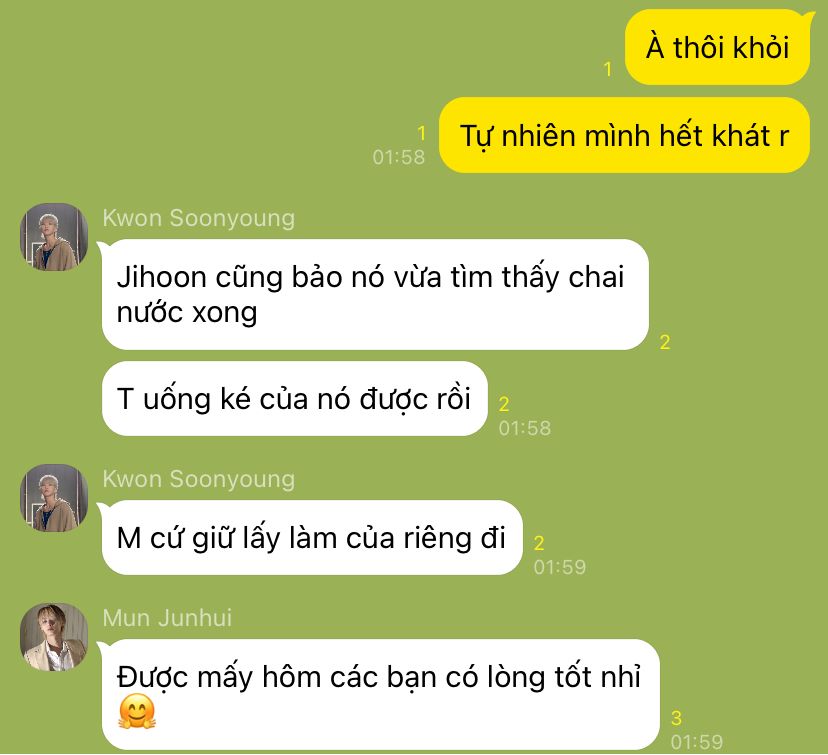
Task: Tap the 01:59 timestamp beside Mun Junhui's message
Action: [x=697, y=742]
